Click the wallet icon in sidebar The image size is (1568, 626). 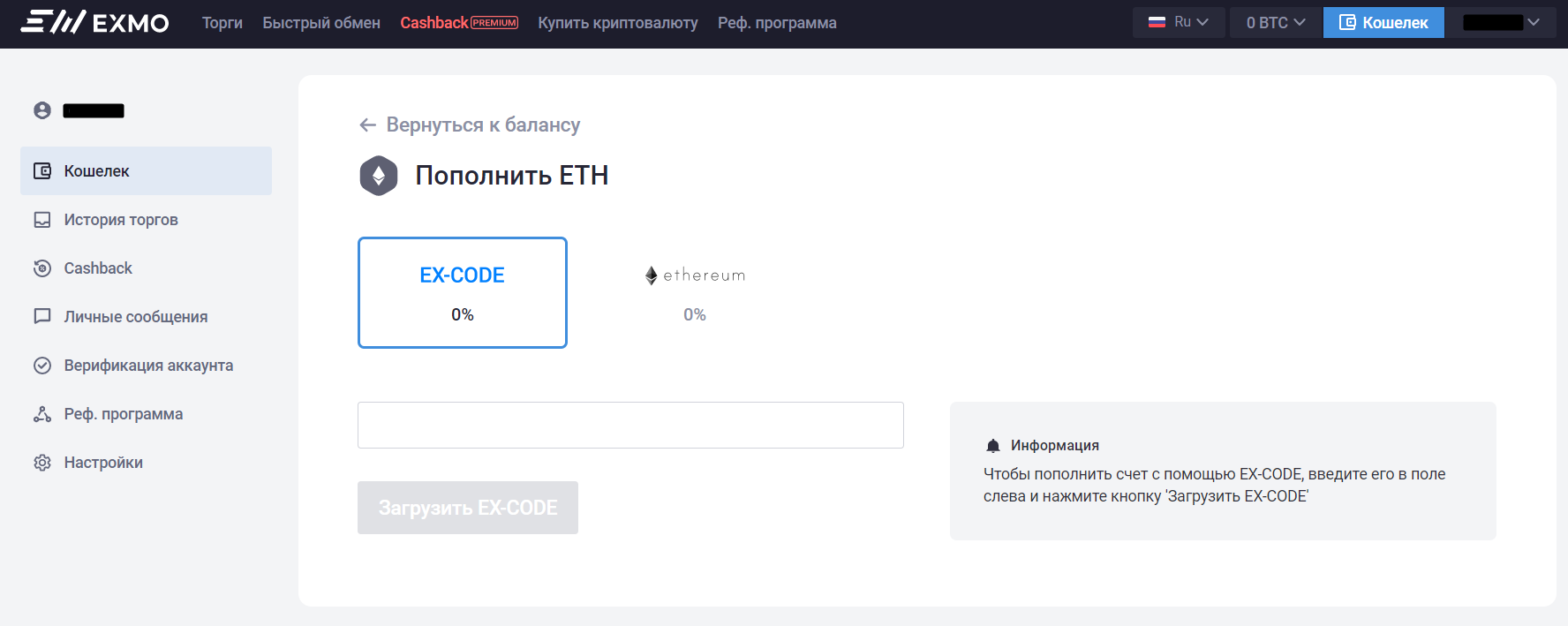tap(42, 171)
